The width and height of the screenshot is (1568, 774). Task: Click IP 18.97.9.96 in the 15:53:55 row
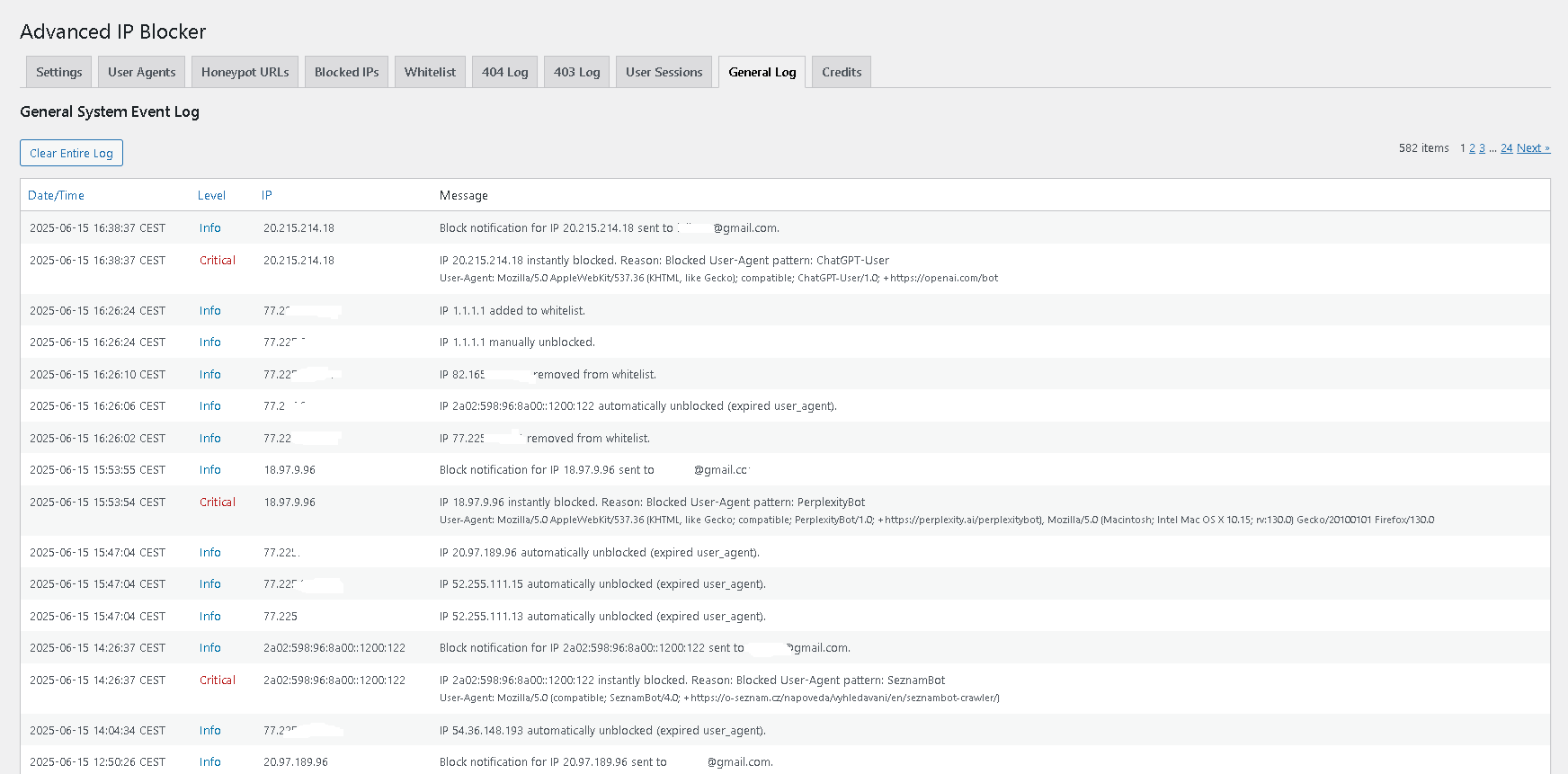[x=290, y=470]
